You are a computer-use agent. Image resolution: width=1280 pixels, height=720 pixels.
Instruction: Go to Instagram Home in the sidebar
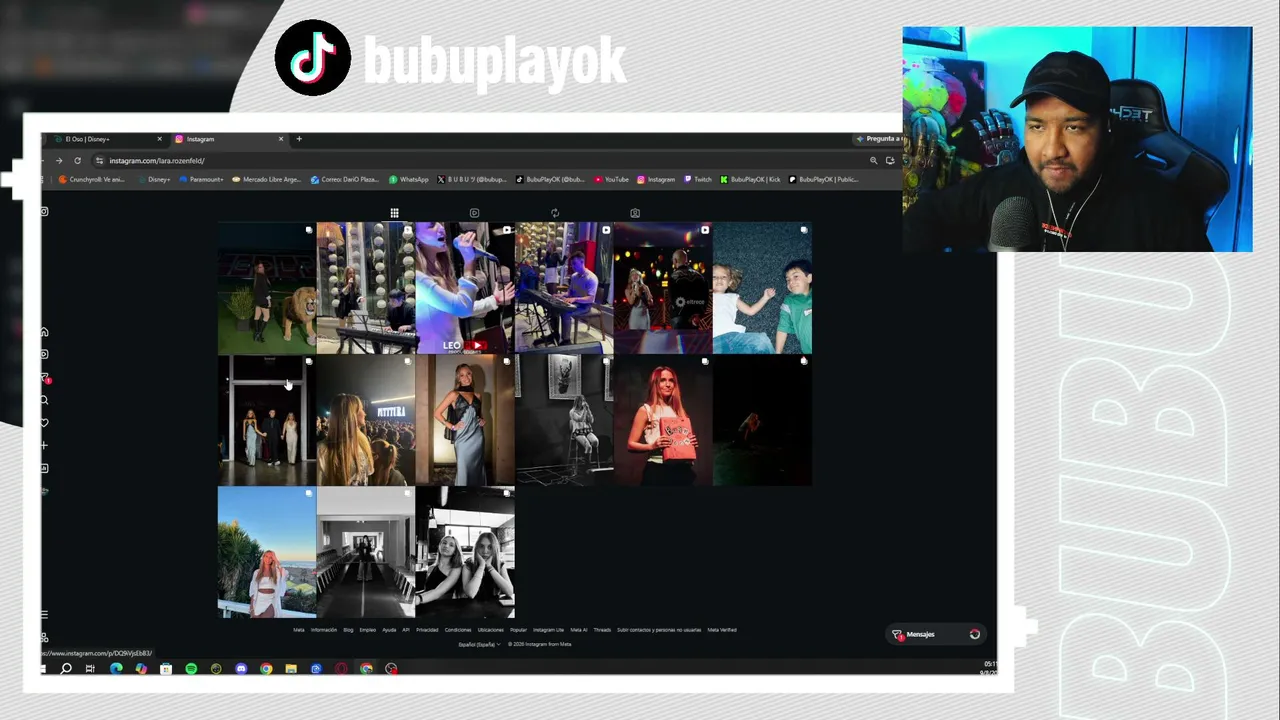click(44, 332)
